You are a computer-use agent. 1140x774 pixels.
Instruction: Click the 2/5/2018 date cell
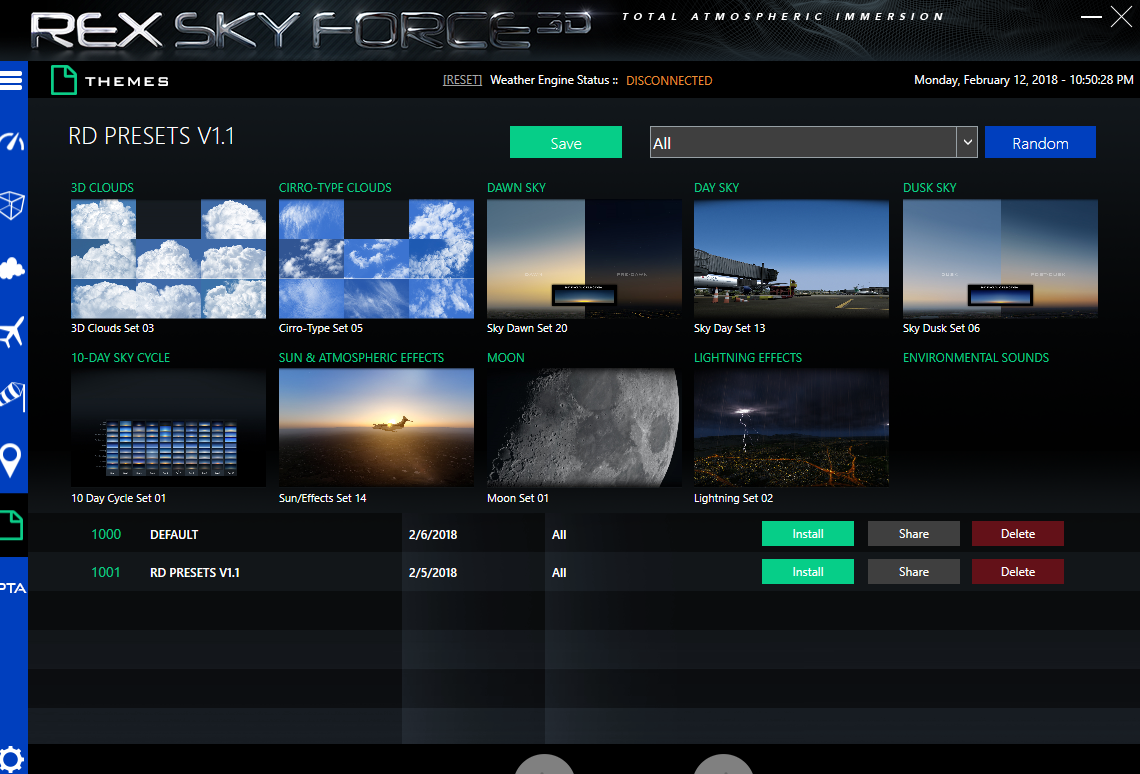[433, 573]
